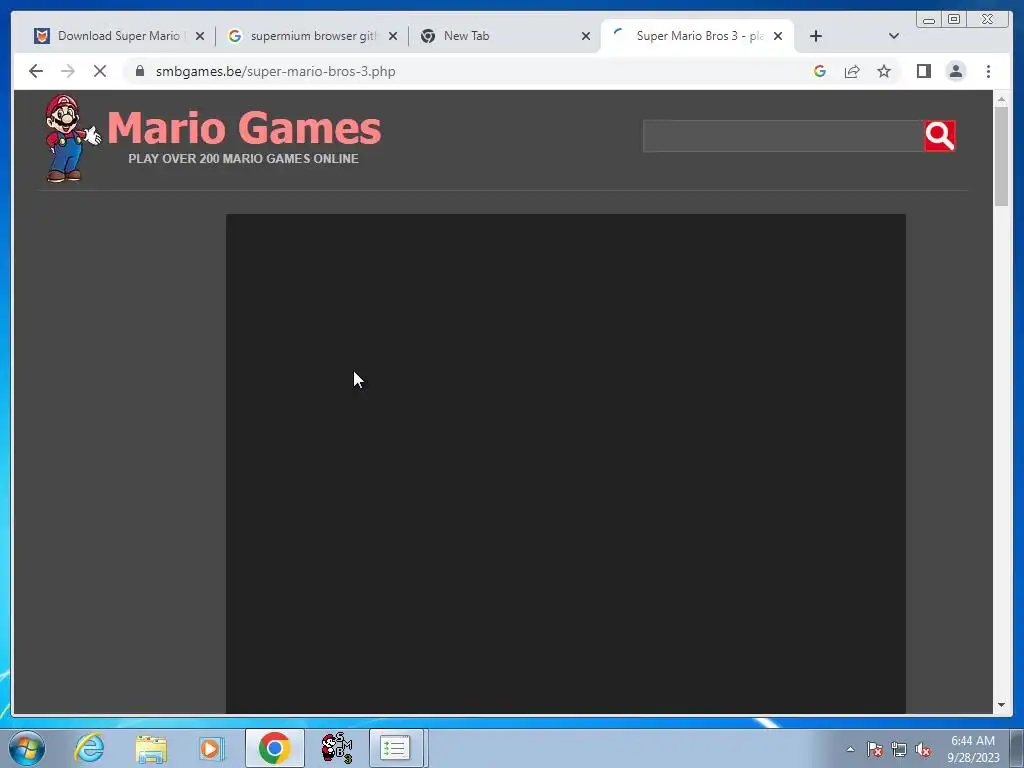
Task: Click the network tray icon
Action: pos(899,749)
